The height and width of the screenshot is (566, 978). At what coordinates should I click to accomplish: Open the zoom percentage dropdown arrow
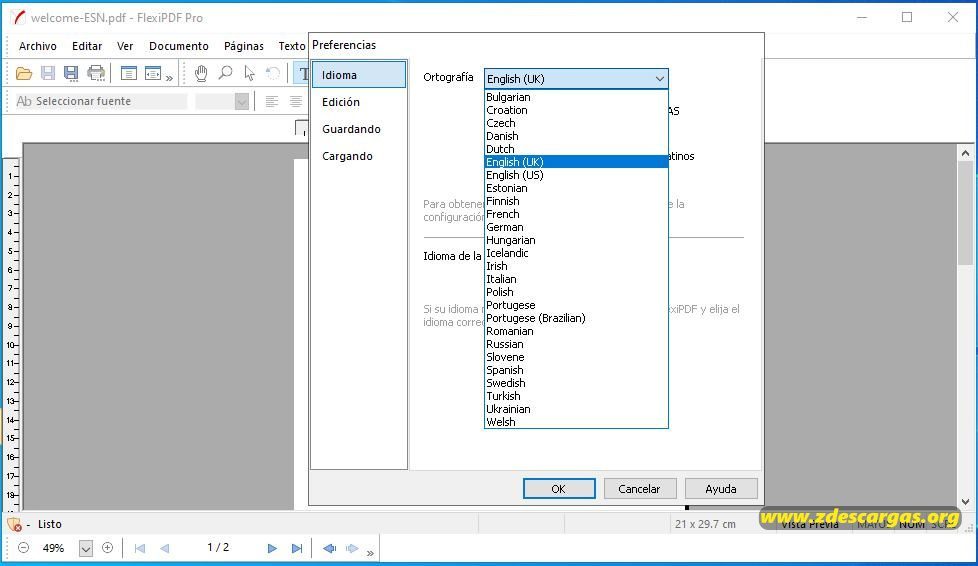[86, 549]
